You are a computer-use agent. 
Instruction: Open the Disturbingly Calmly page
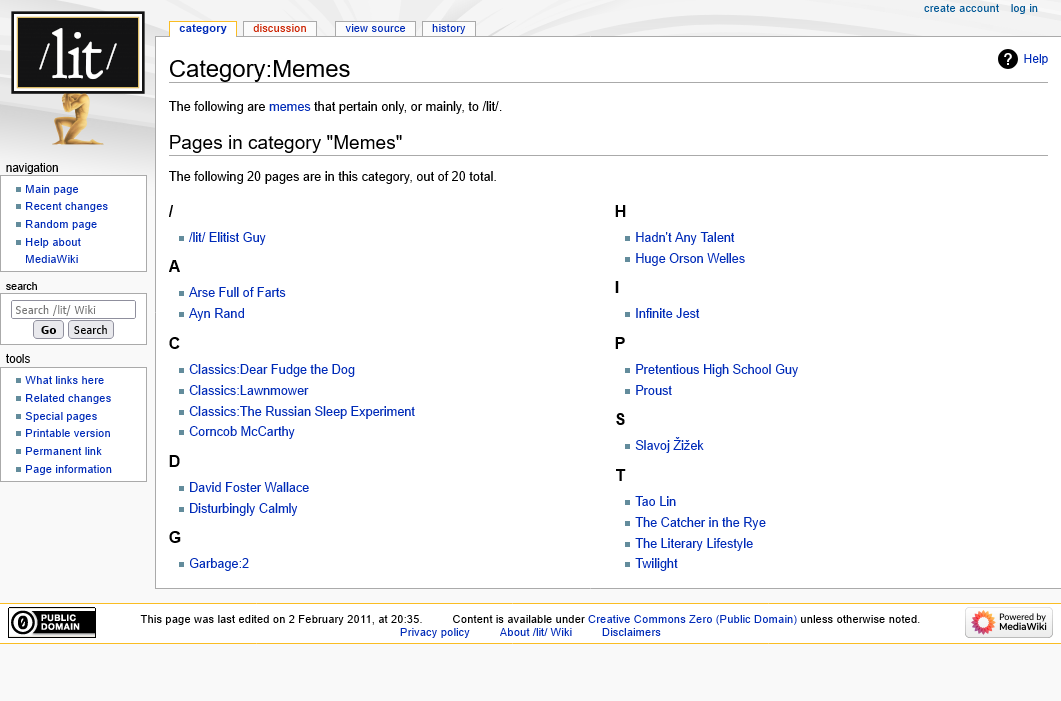click(x=243, y=508)
